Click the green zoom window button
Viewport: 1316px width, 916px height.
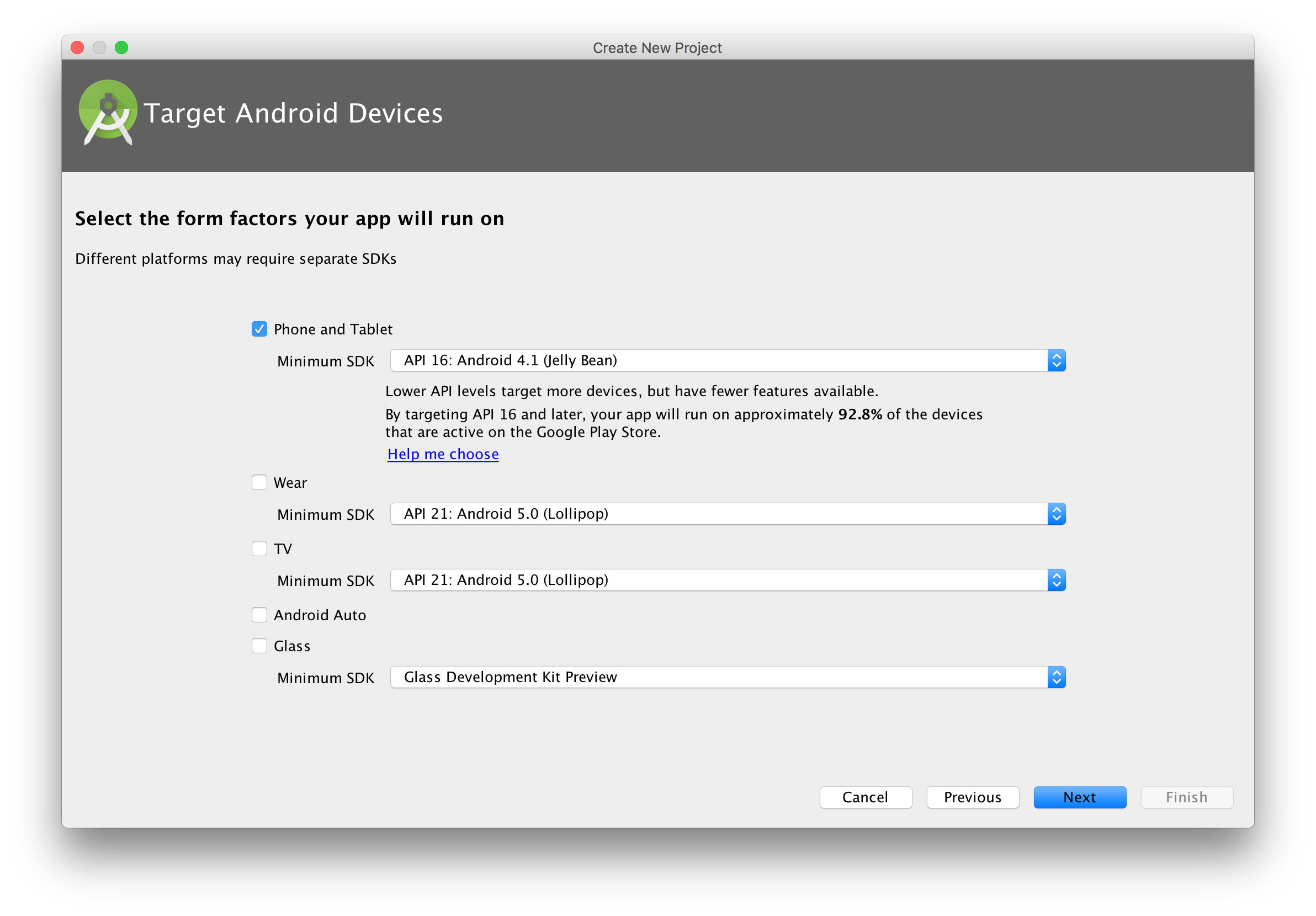[x=121, y=47]
